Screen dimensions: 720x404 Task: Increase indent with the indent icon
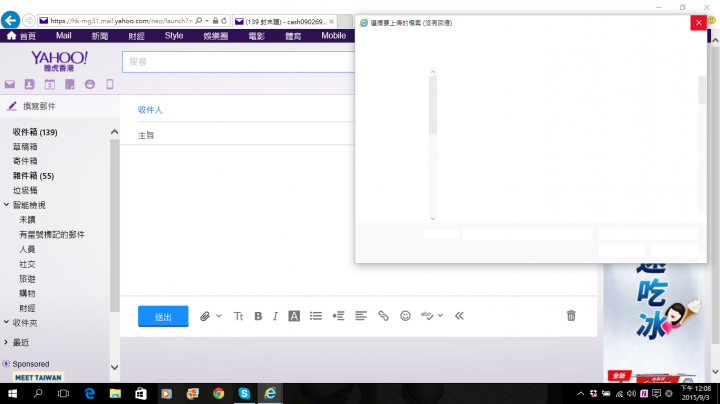(x=338, y=316)
